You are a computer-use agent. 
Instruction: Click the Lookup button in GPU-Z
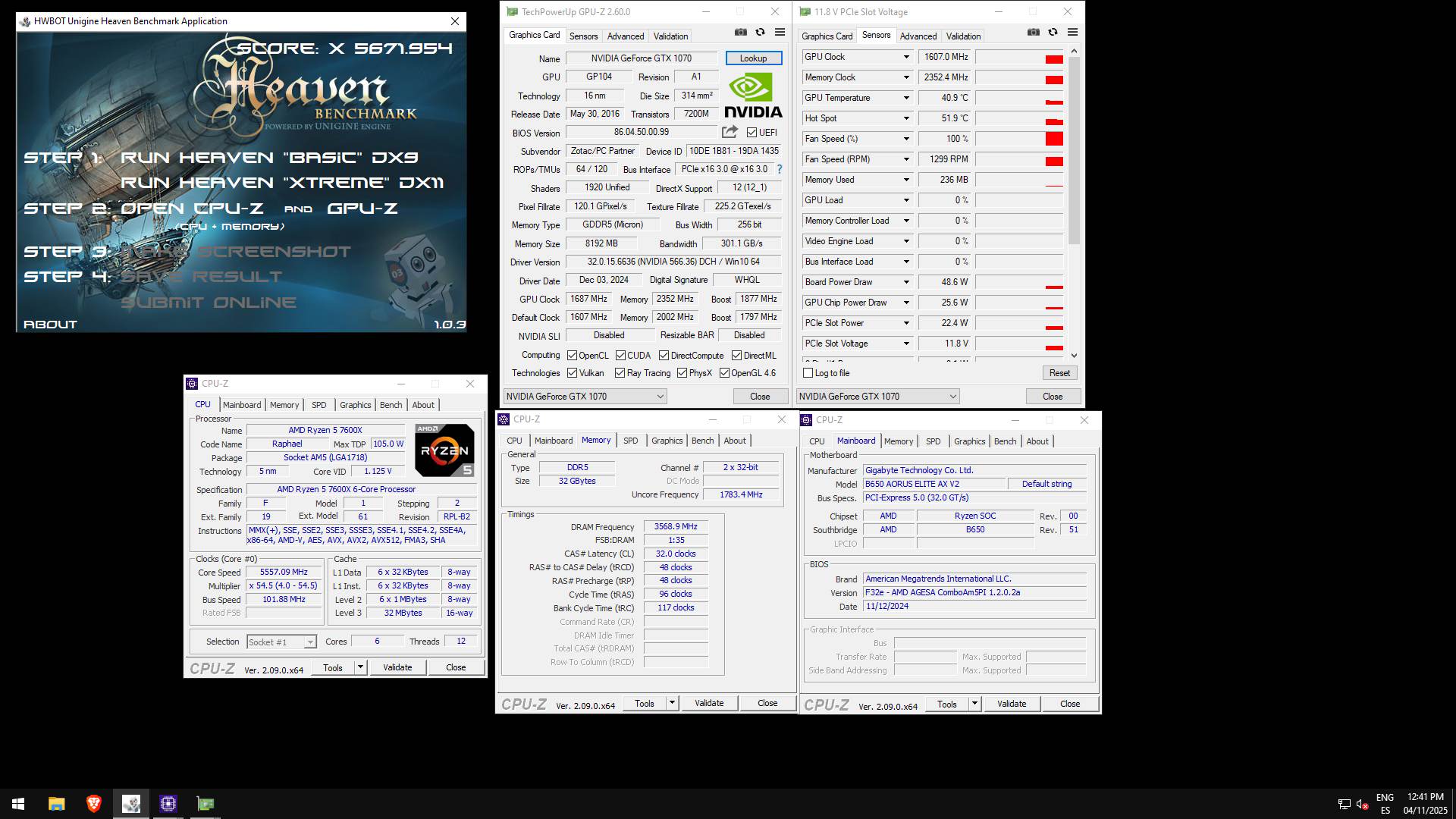click(x=753, y=58)
